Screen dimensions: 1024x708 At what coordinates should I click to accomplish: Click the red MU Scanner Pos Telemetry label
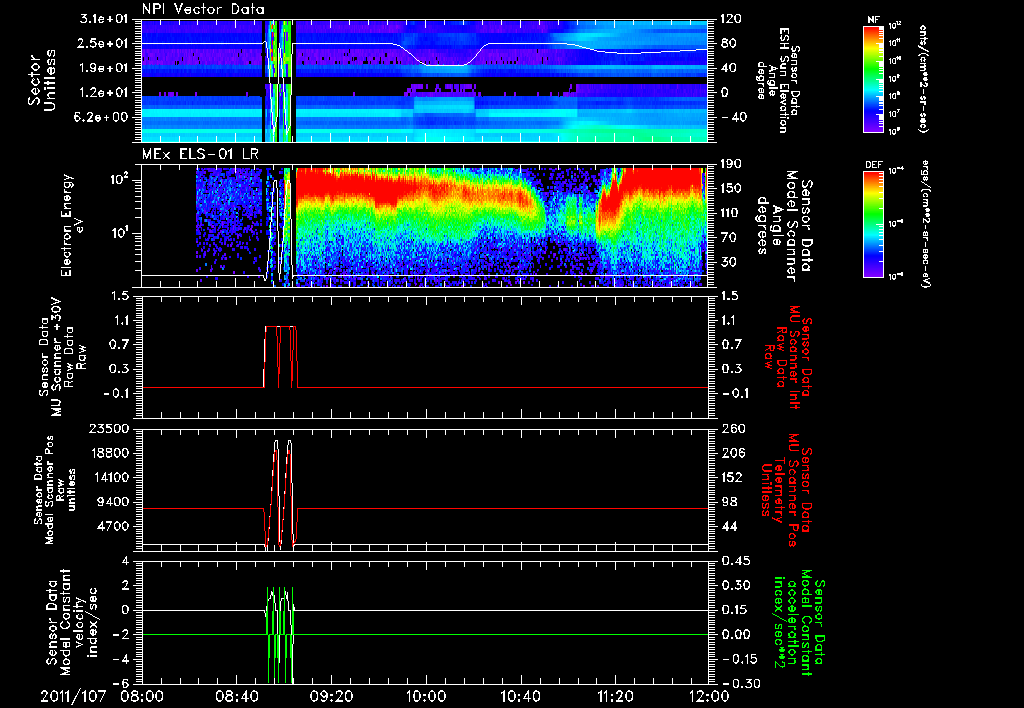787,490
